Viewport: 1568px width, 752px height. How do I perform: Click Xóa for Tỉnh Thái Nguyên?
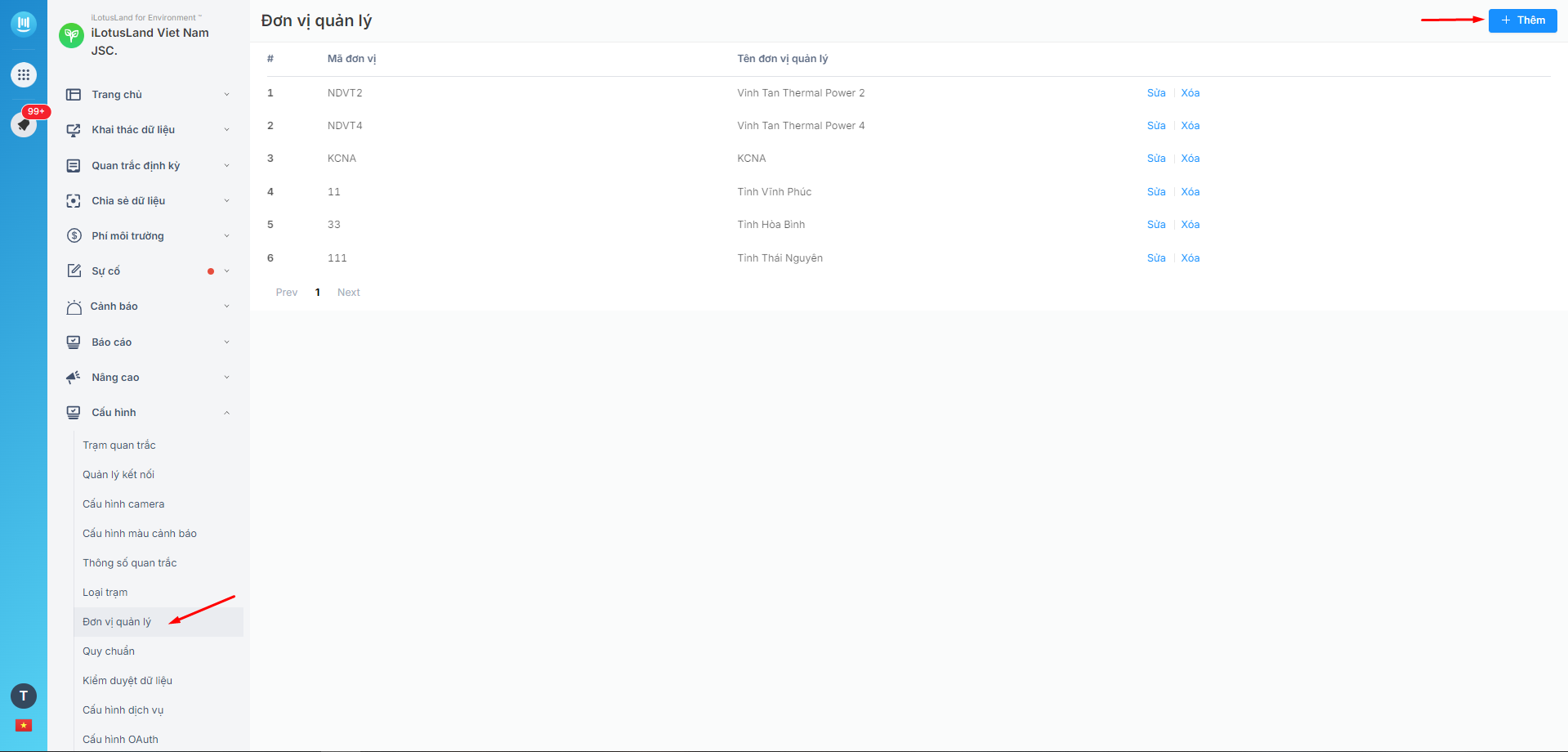(x=1191, y=258)
